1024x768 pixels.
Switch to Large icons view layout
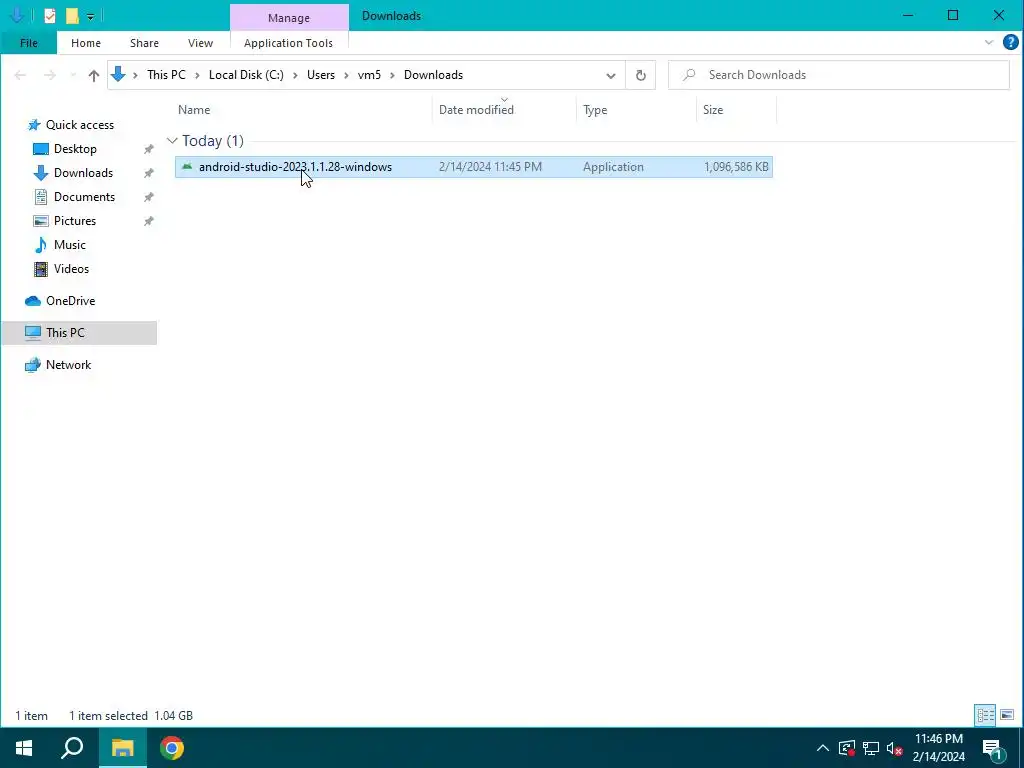pos(1007,715)
